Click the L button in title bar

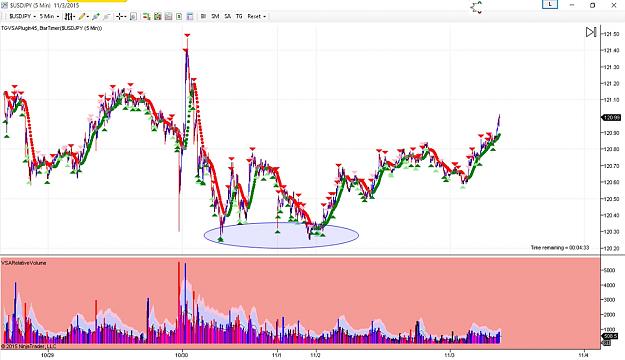550,4
